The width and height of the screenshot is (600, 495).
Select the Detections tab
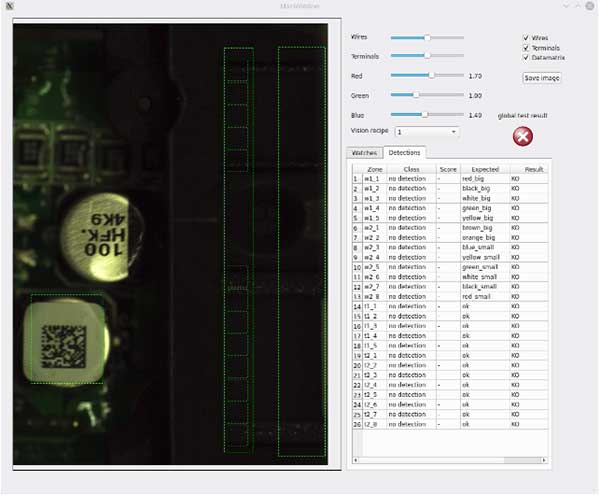(x=404, y=152)
